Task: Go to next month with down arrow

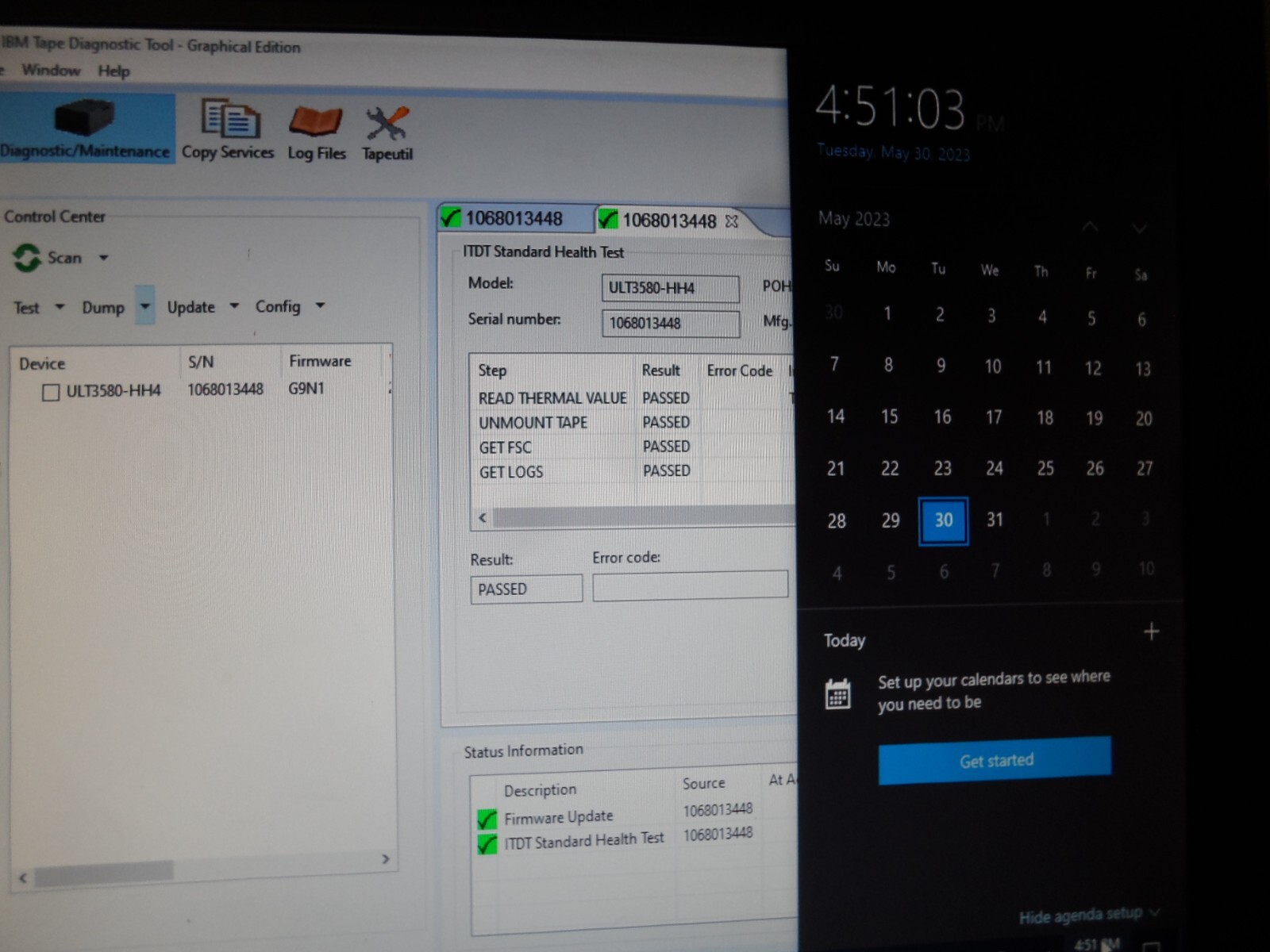Action: click(1140, 228)
